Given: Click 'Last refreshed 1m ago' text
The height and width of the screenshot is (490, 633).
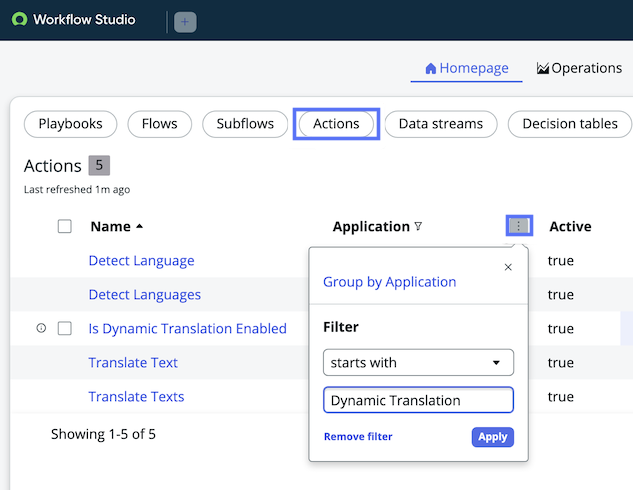Looking at the screenshot, I should 77,189.
